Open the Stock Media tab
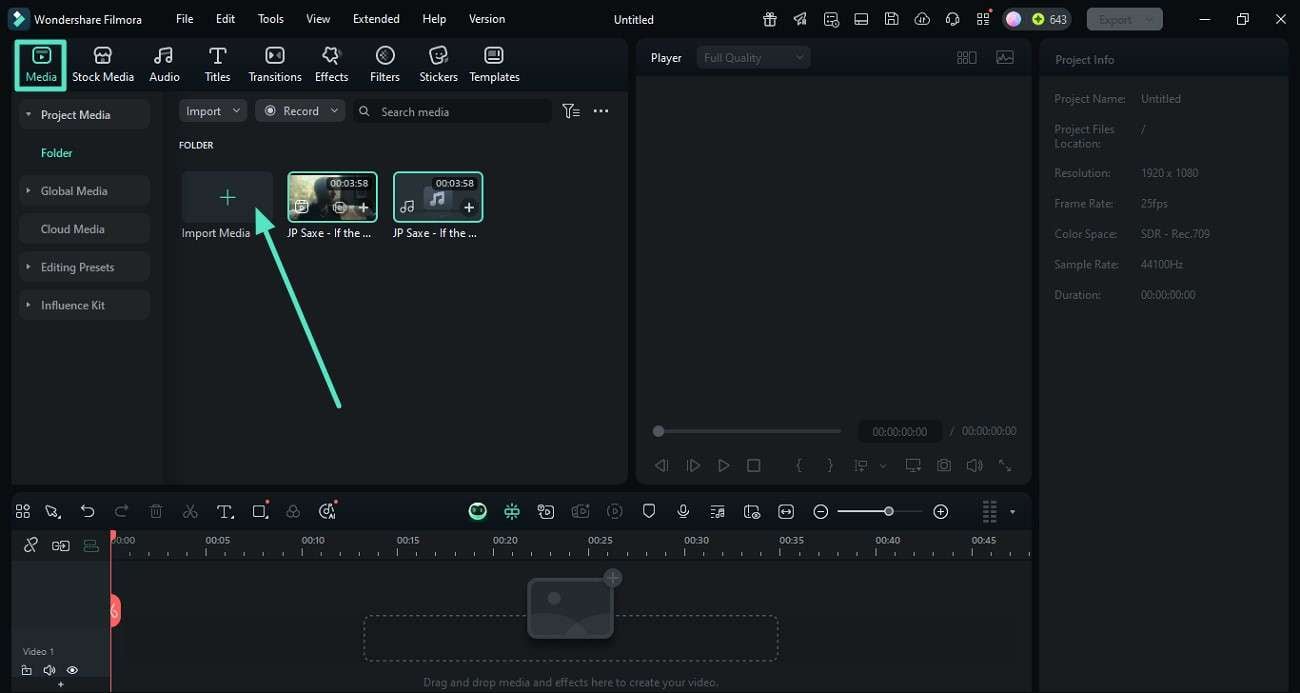 pyautogui.click(x=103, y=65)
